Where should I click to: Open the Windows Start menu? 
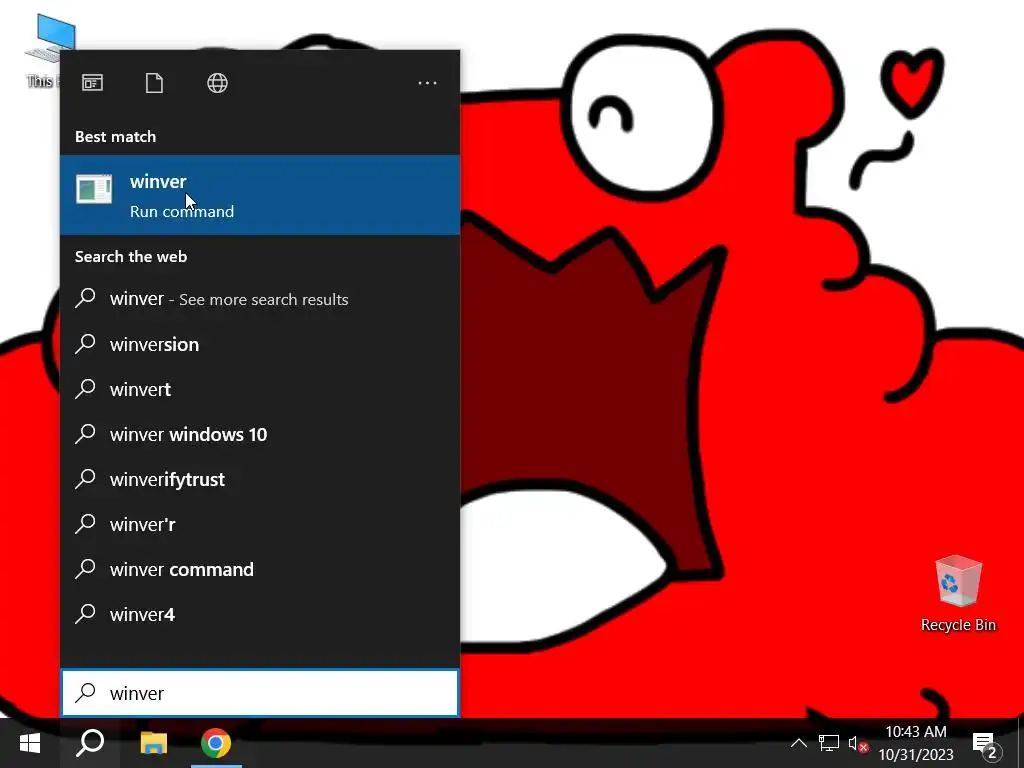[x=30, y=743]
